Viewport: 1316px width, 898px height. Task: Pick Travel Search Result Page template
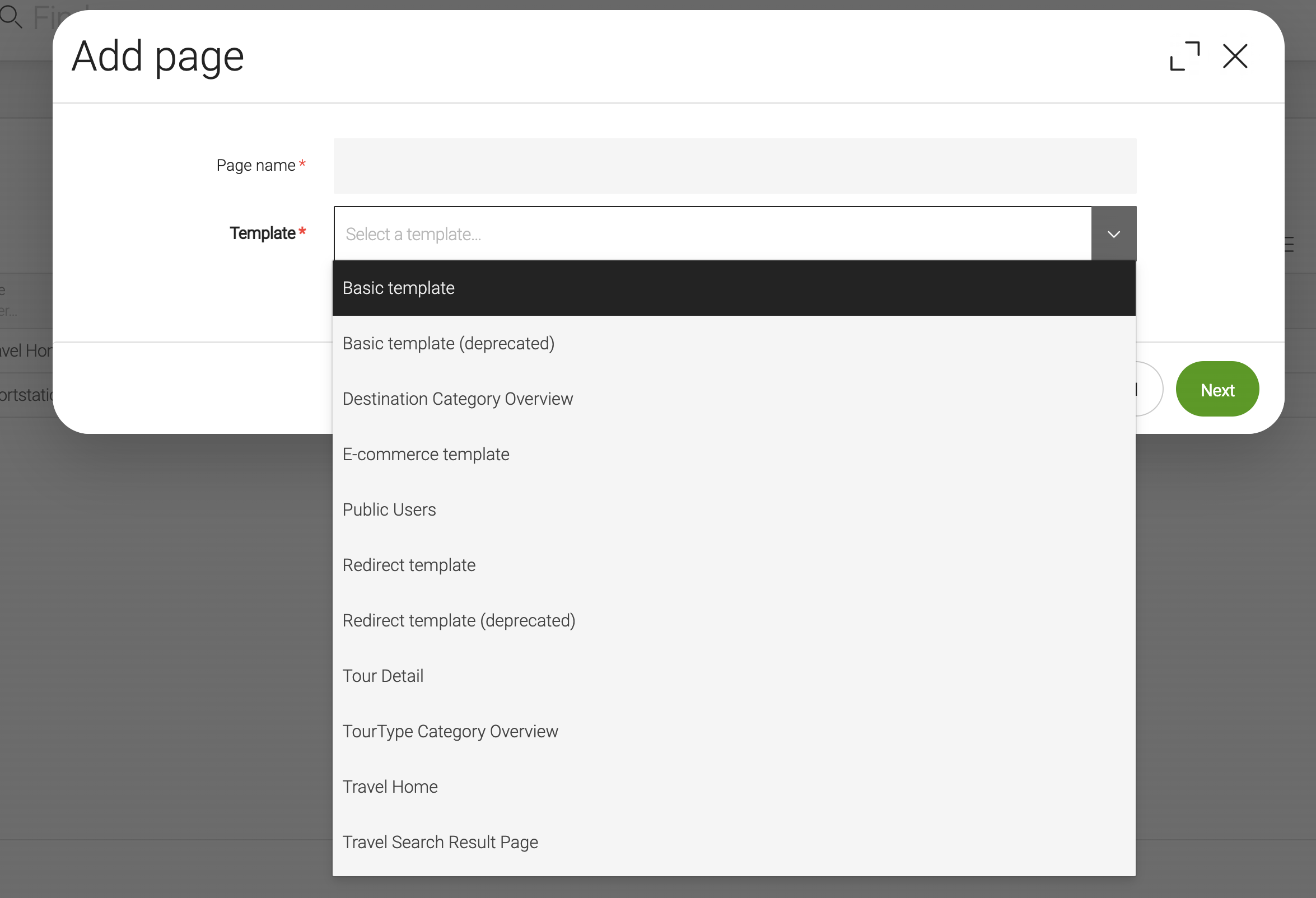tap(734, 843)
